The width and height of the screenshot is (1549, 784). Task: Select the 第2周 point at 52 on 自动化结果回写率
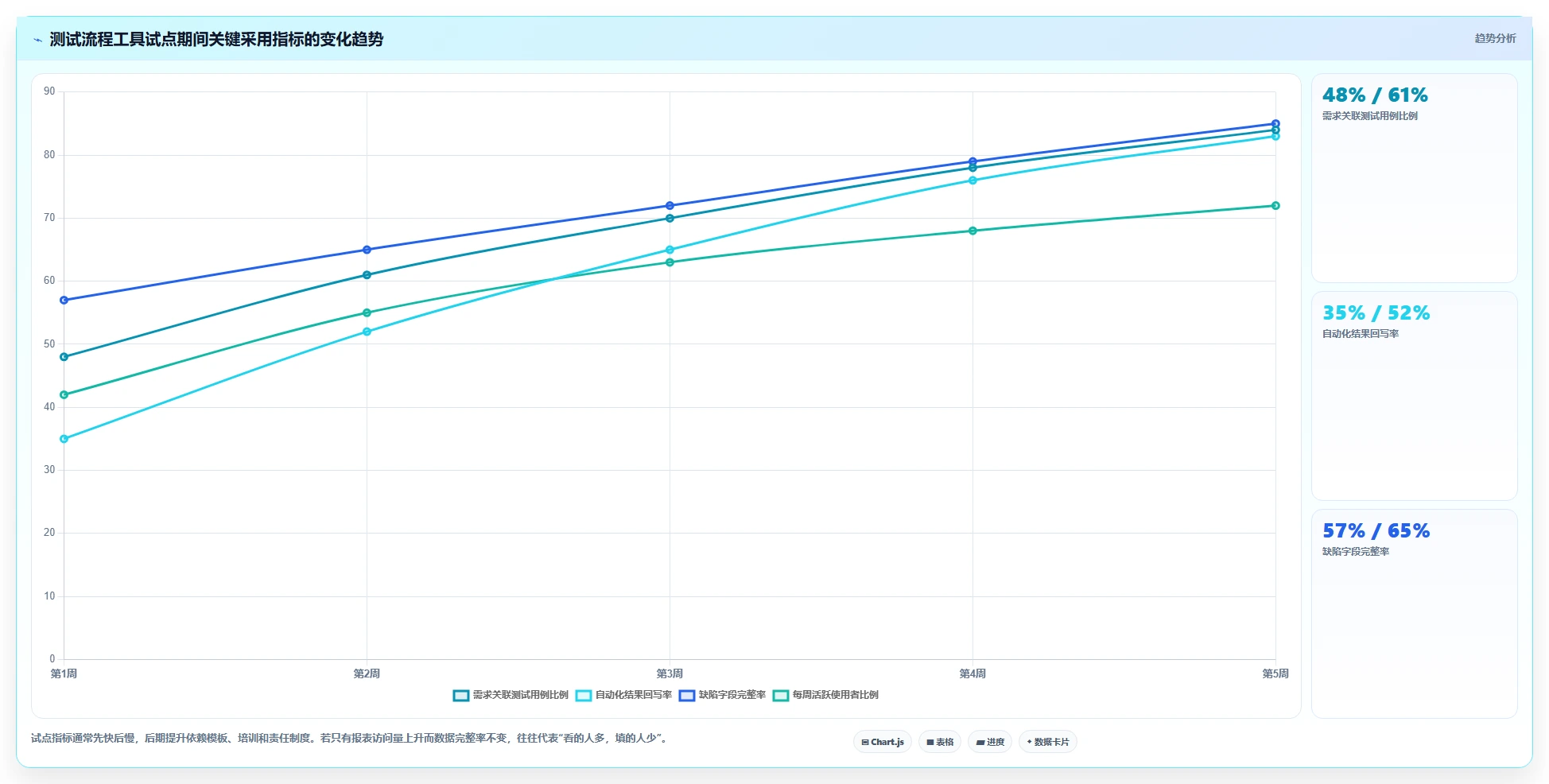367,332
